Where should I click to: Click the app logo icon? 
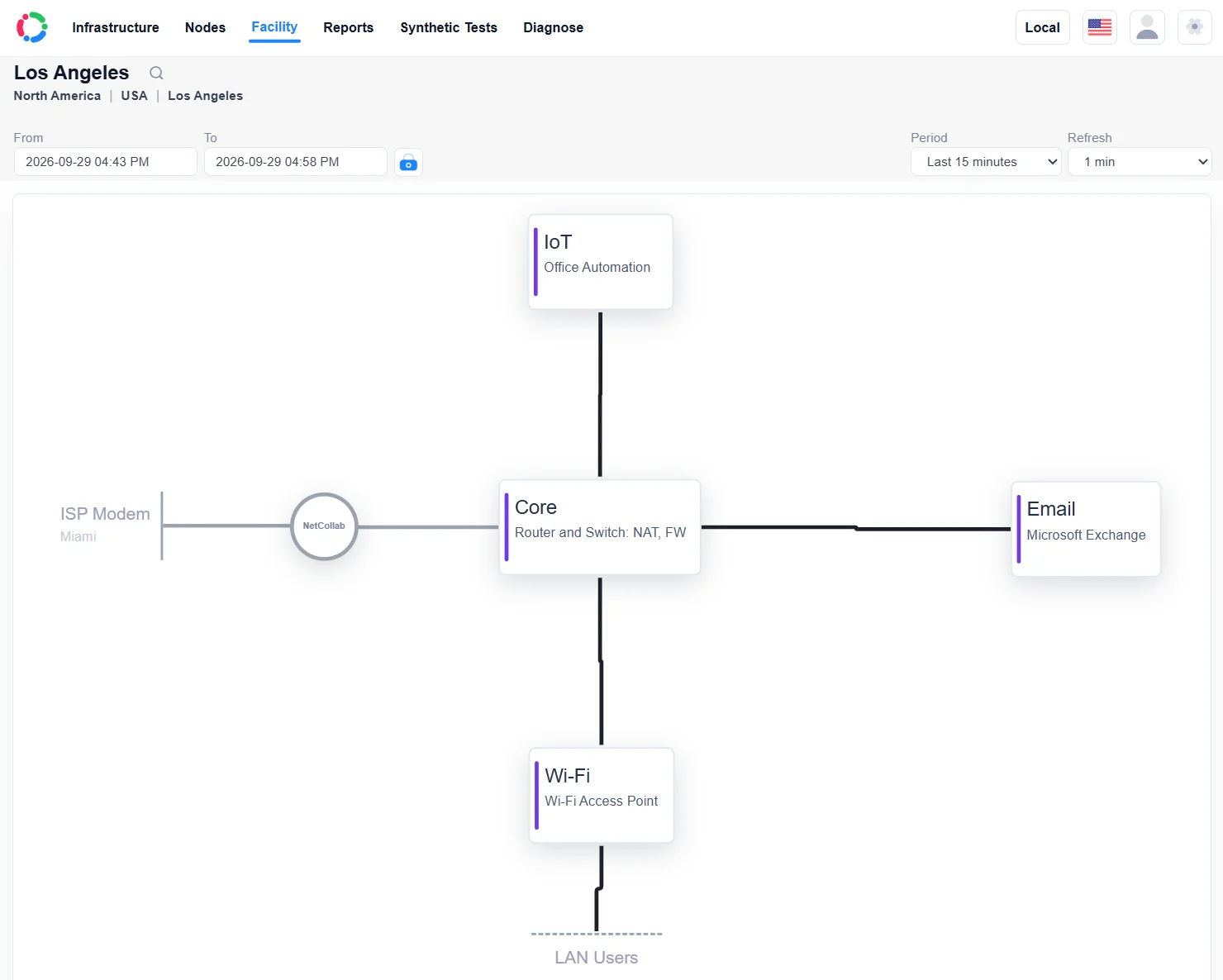(32, 27)
